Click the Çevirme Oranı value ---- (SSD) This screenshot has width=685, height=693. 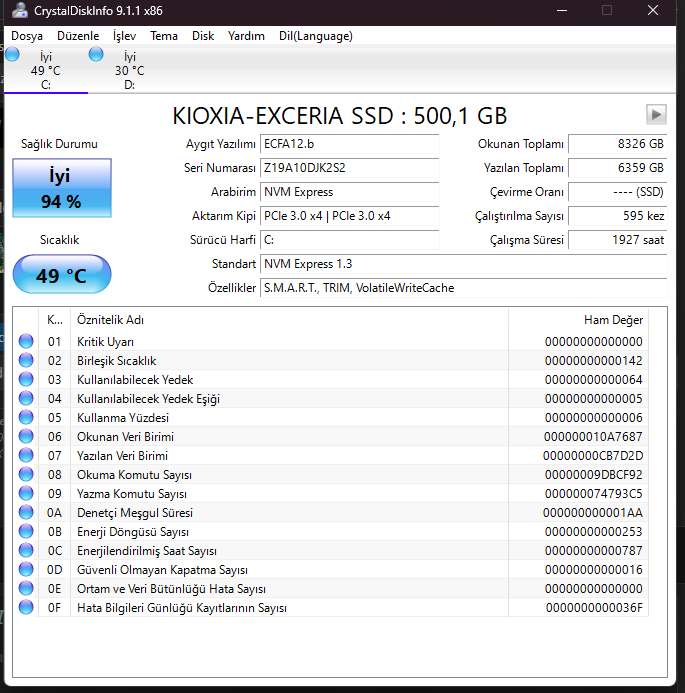[x=617, y=192]
